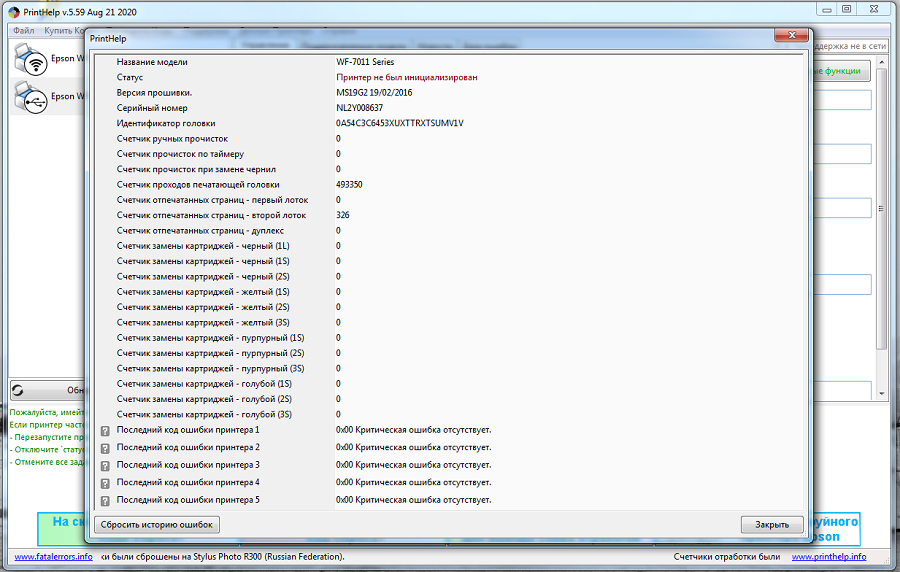900x572 pixels.
Task: Open www.printhelp.info link
Action: tap(829, 557)
